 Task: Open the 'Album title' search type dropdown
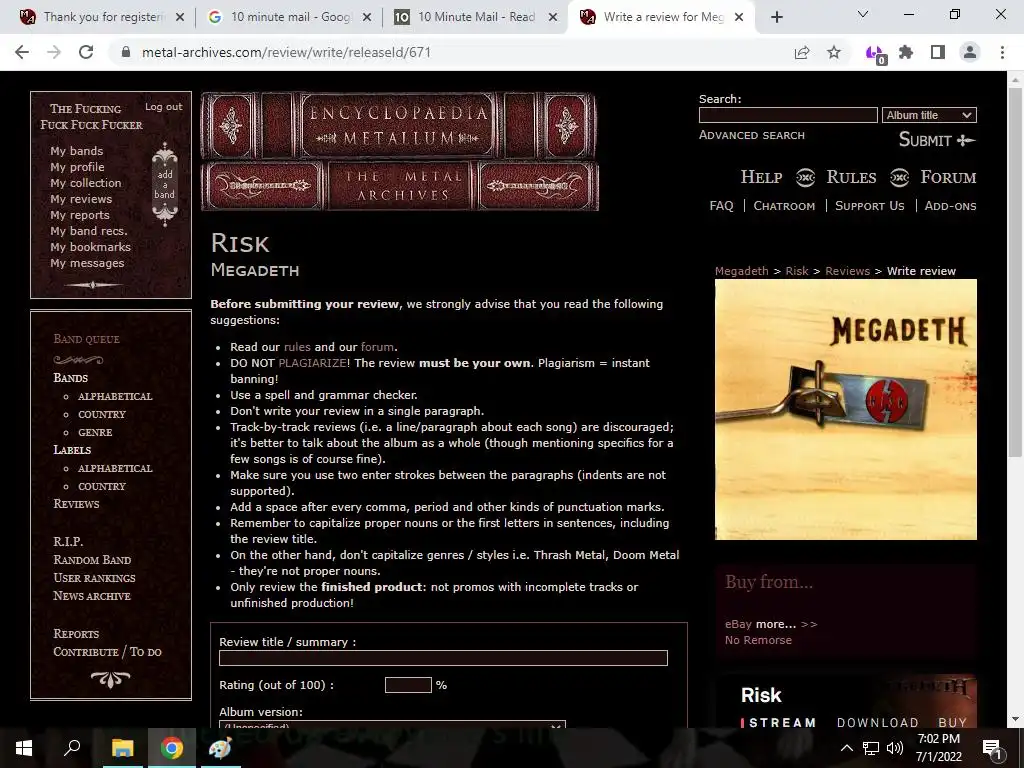click(x=929, y=115)
